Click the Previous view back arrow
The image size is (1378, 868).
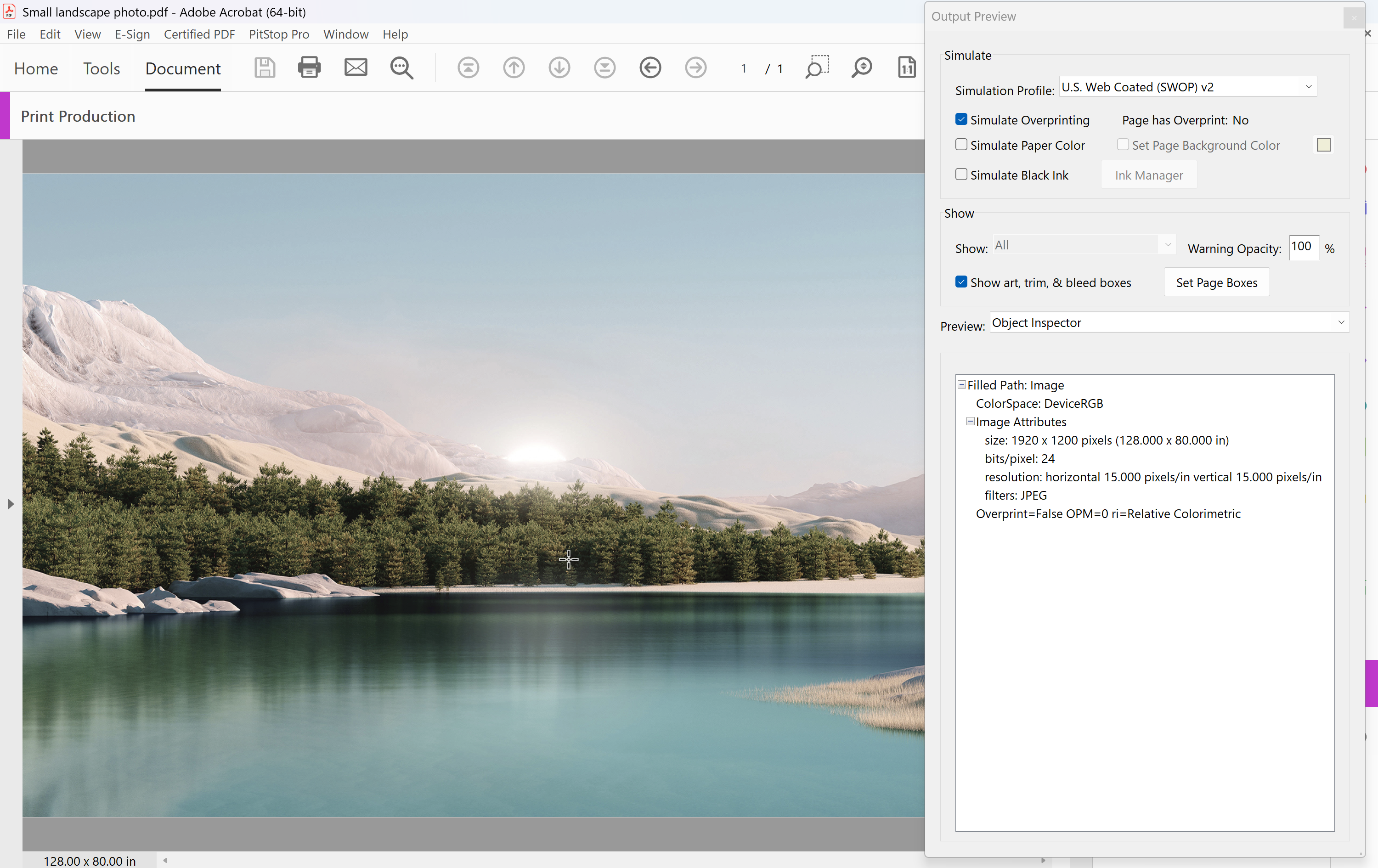pos(650,68)
